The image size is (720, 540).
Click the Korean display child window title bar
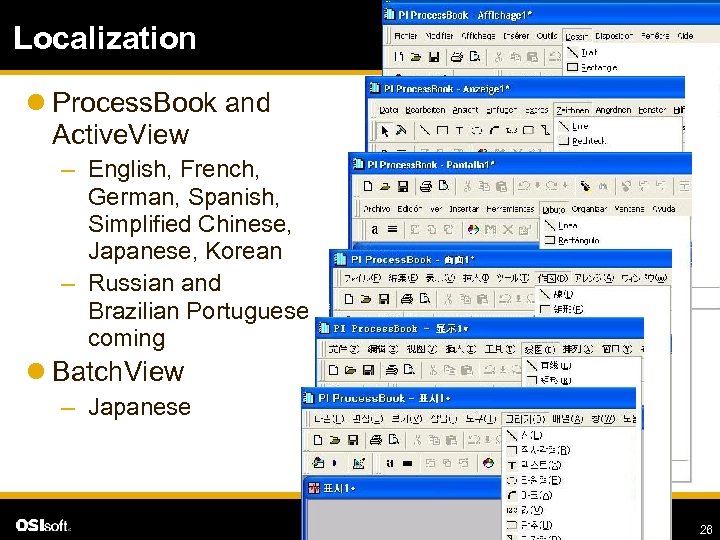(x=403, y=489)
